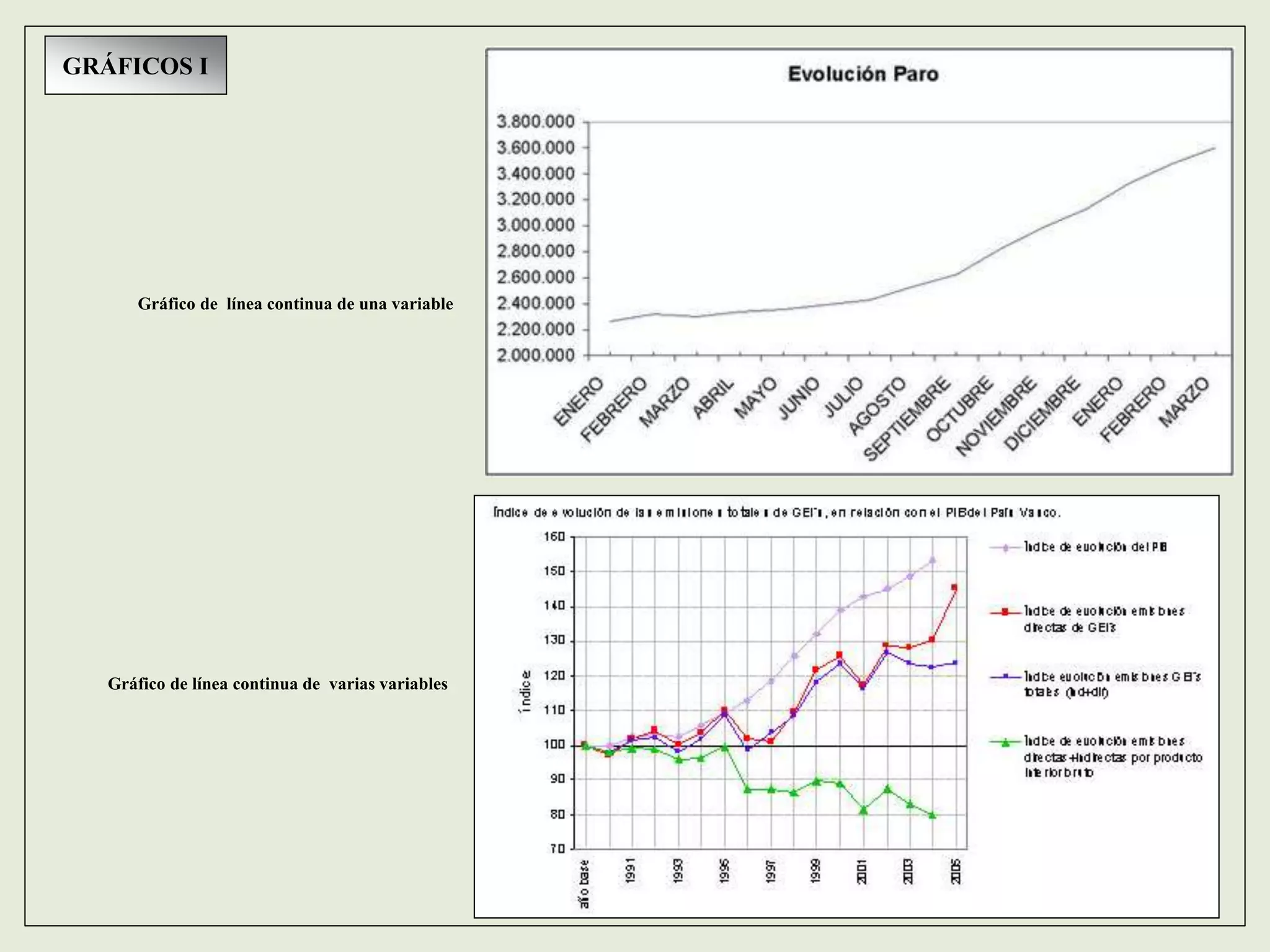Click the red emisiones directas legend marker

coord(1005,612)
